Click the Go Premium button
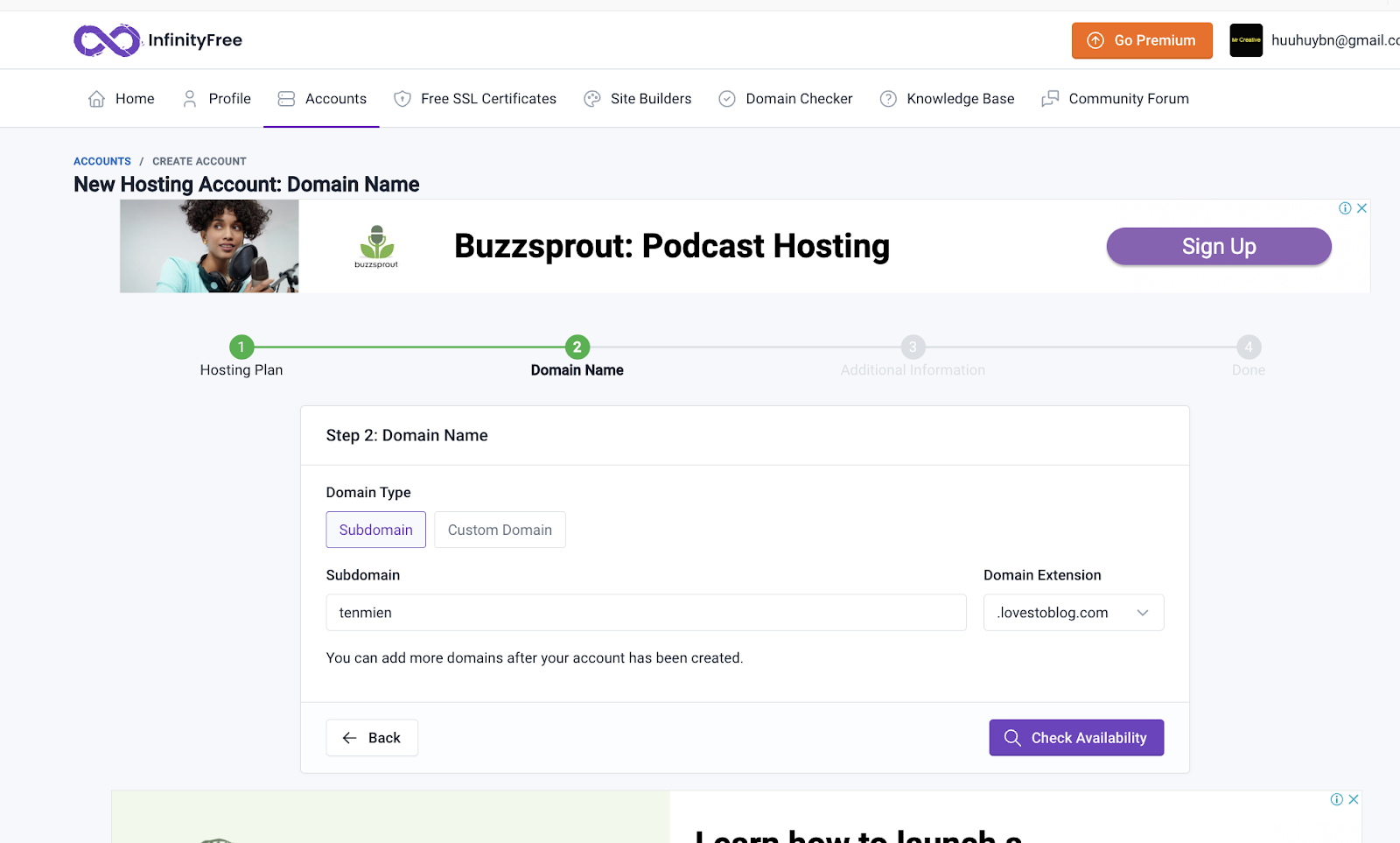Viewport: 1400px width, 843px height. pyautogui.click(x=1142, y=40)
